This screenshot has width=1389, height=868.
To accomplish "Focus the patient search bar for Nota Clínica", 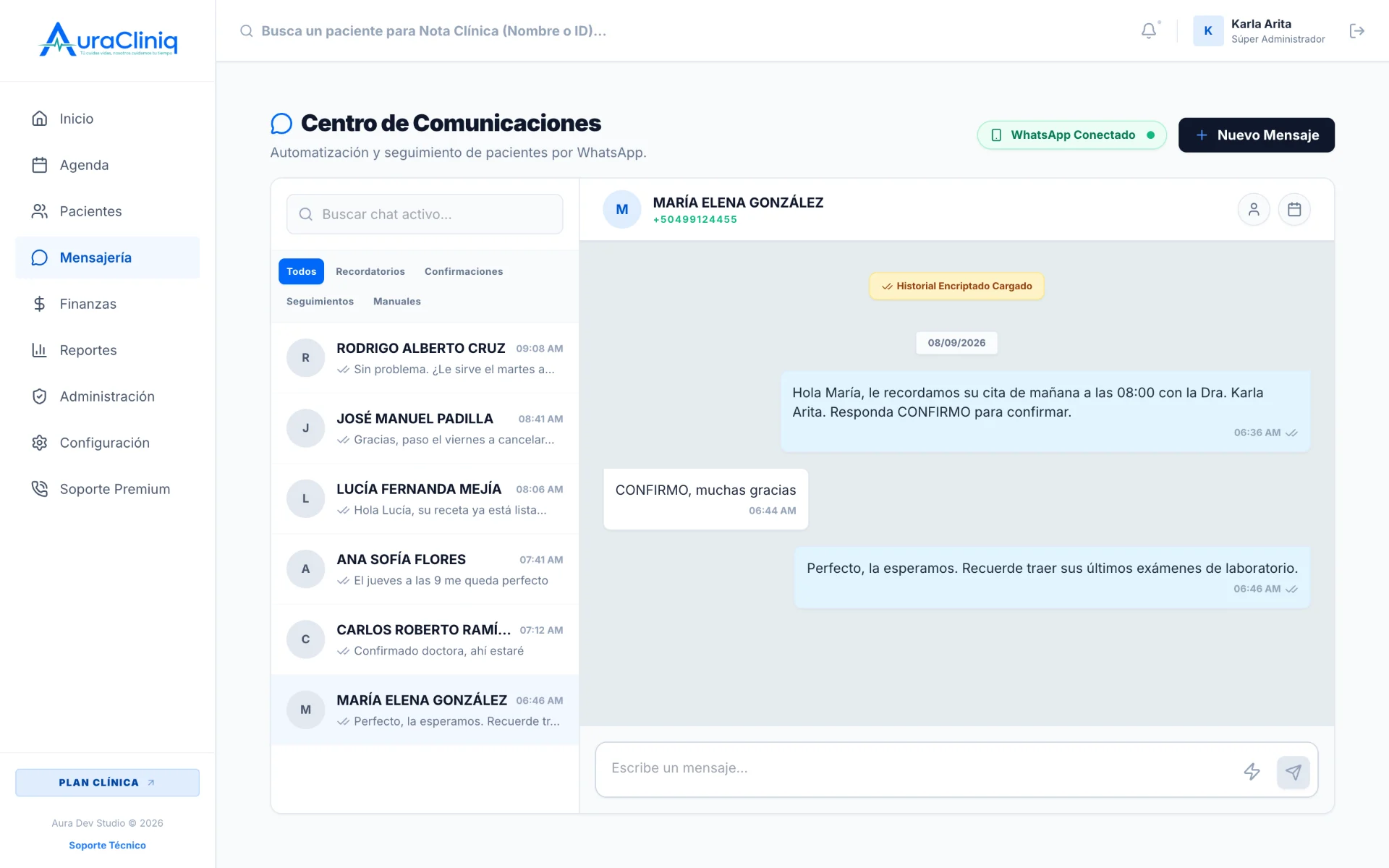I will [434, 31].
